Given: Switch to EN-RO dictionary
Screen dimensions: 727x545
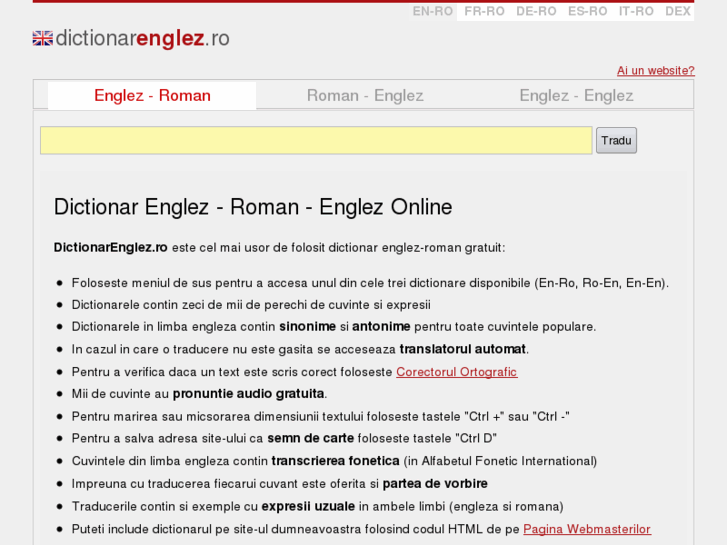Looking at the screenshot, I should [x=433, y=11].
